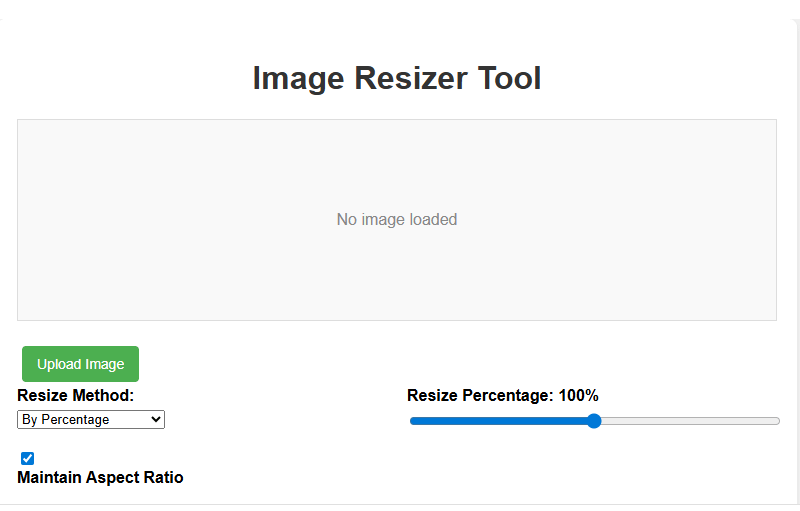Click the filled blue slider track portion
800x511 pixels.
[500, 421]
